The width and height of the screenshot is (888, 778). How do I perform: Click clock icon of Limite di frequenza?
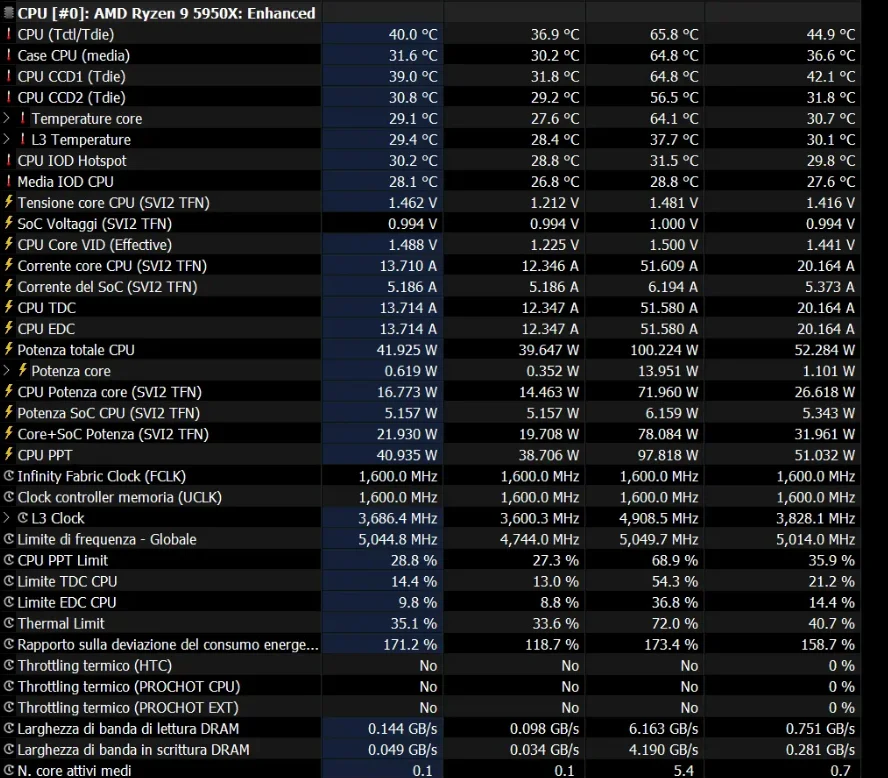click(8, 539)
